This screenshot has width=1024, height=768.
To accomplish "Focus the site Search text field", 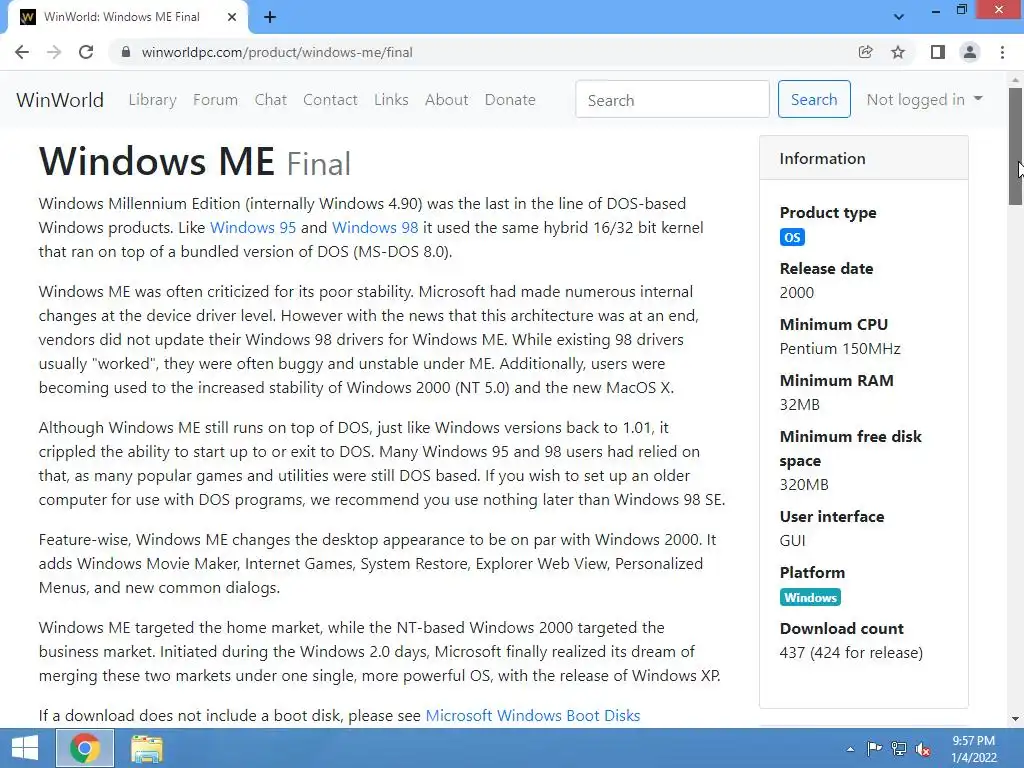I will tap(672, 99).
